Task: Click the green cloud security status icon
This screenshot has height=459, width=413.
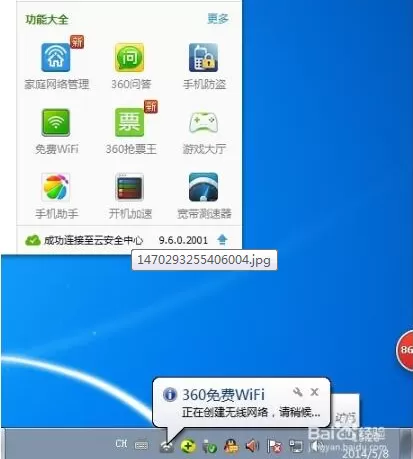Action: point(33,240)
